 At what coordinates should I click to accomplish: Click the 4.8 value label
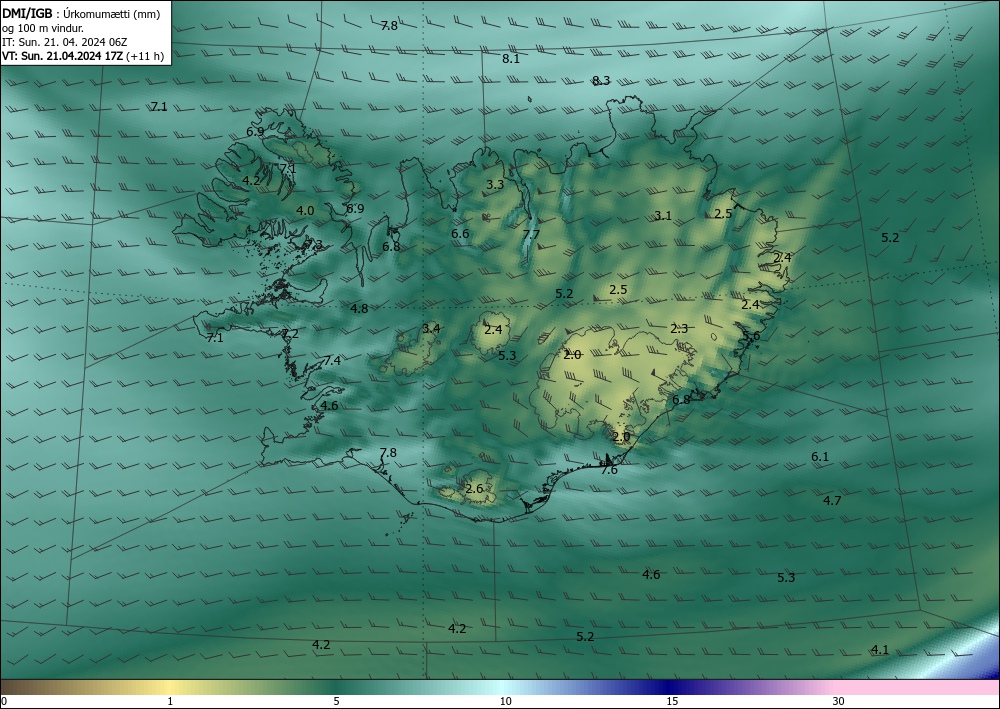click(x=359, y=309)
